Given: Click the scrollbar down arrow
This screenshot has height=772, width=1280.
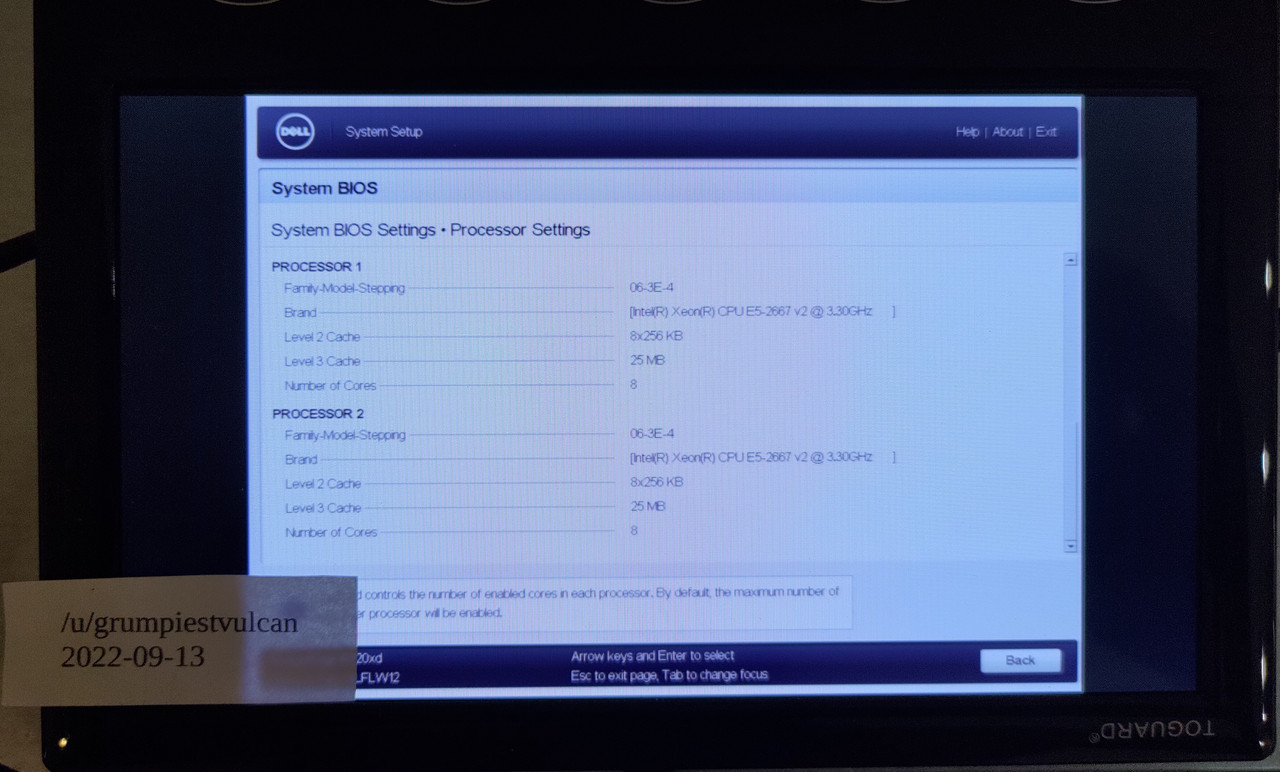Looking at the screenshot, I should (1071, 546).
